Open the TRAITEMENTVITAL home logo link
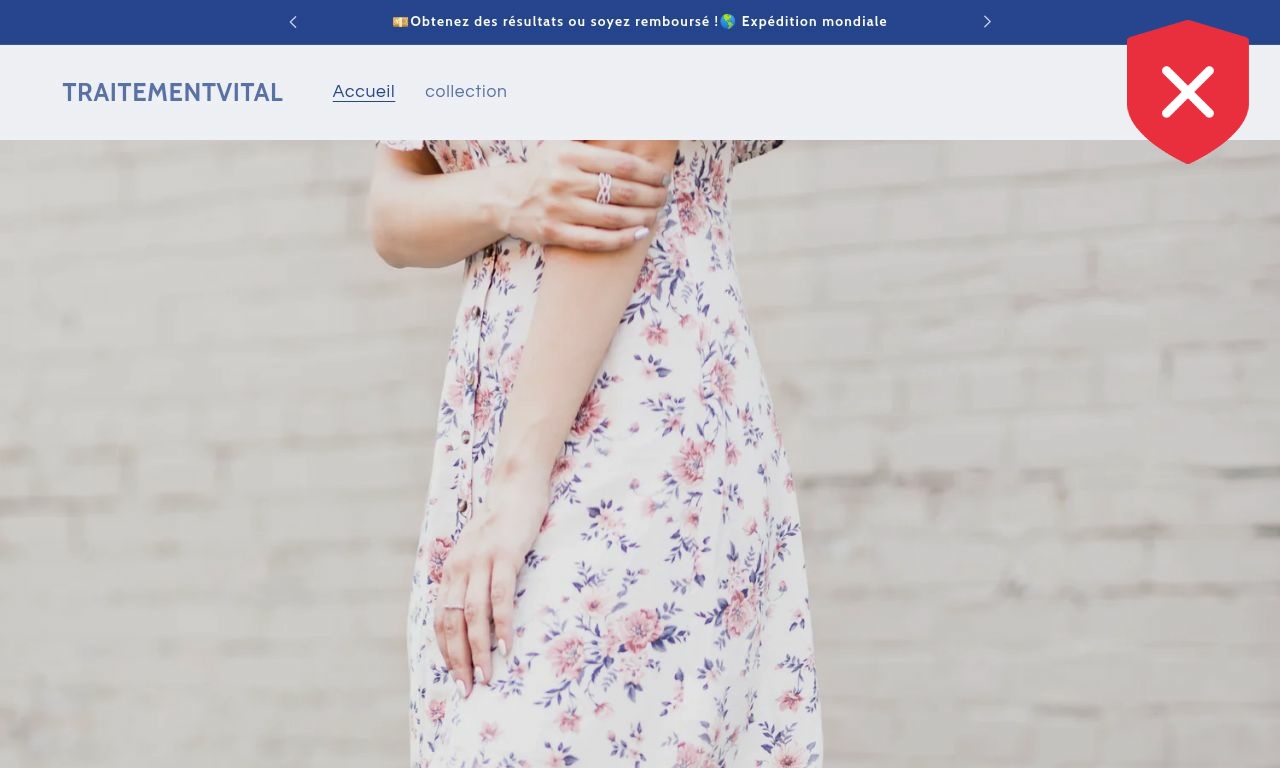 [x=173, y=92]
